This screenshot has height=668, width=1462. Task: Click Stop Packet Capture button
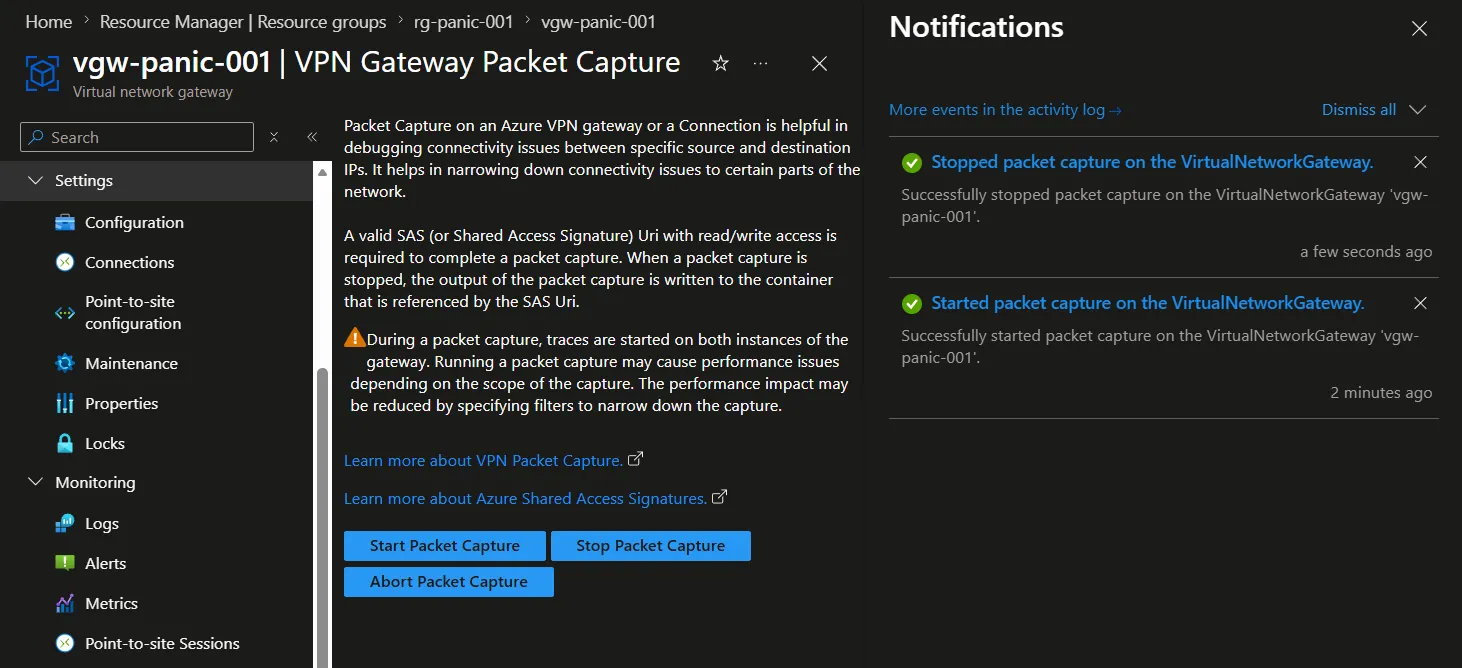(651, 546)
